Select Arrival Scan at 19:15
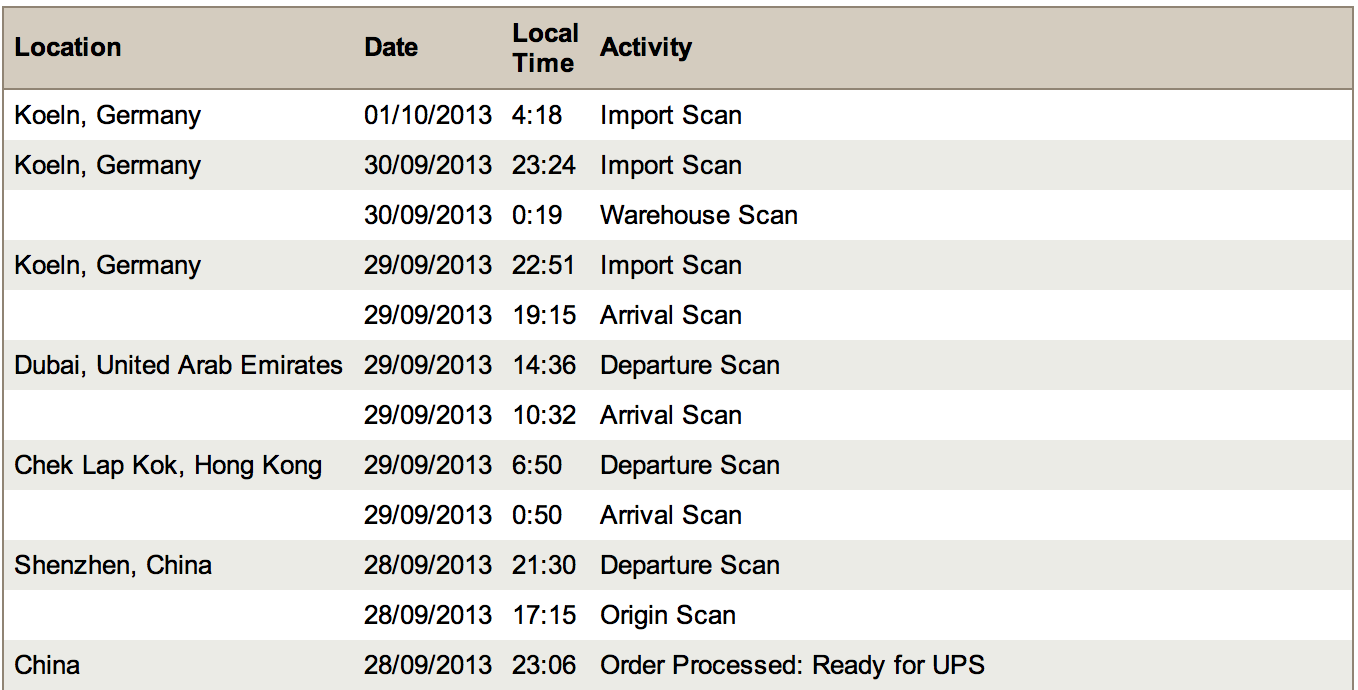This screenshot has height=690, width=1358. 671,315
